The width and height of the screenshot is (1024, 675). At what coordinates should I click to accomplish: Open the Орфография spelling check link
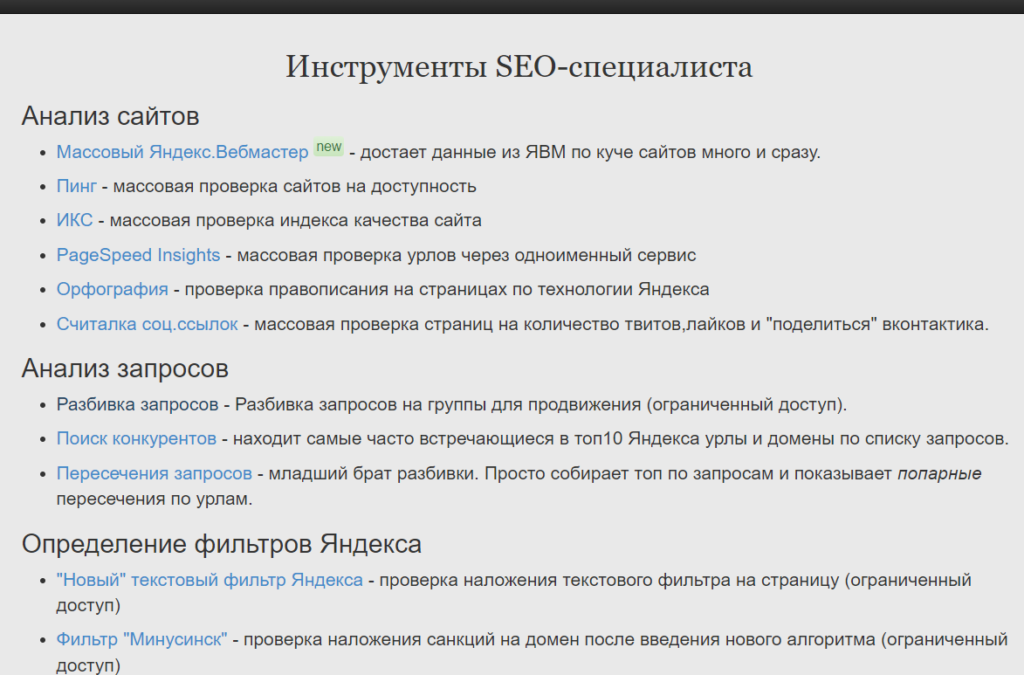(x=112, y=289)
